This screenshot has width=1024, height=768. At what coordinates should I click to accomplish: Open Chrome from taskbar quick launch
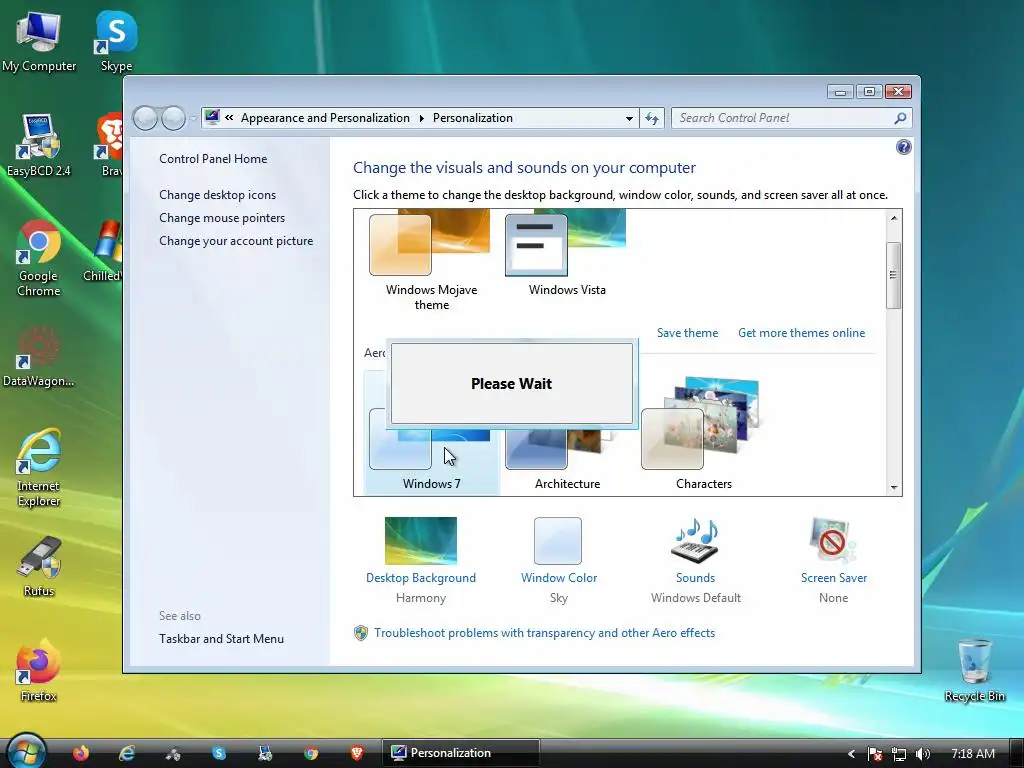[311, 753]
